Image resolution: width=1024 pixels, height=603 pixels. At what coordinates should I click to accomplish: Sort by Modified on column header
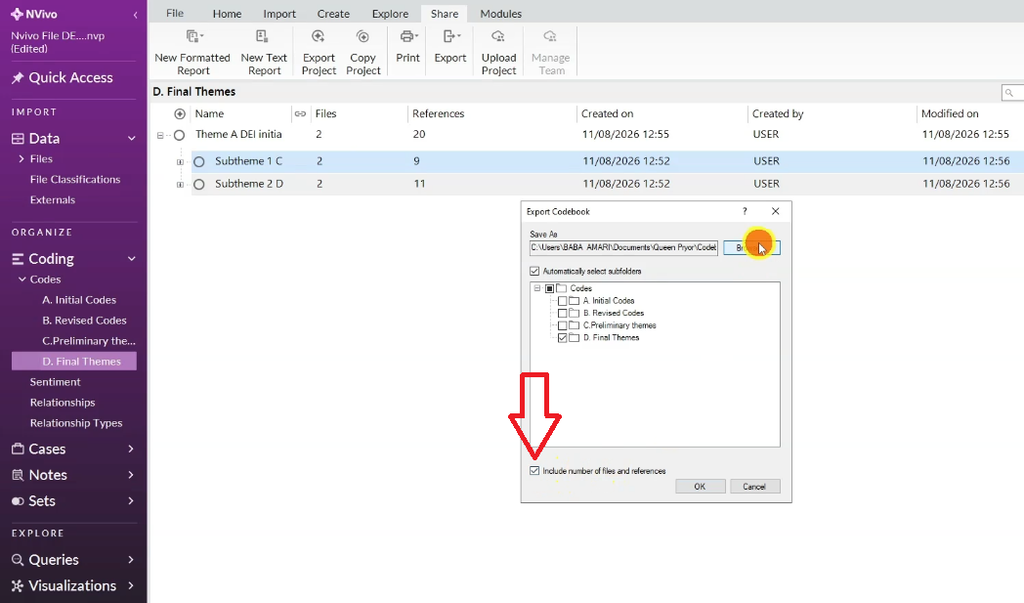point(950,114)
